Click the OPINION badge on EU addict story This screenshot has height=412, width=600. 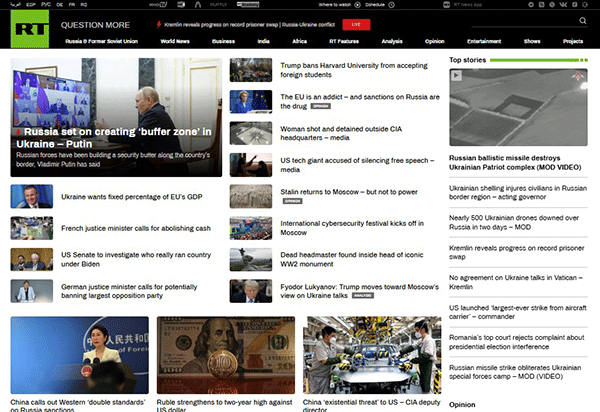(321, 106)
